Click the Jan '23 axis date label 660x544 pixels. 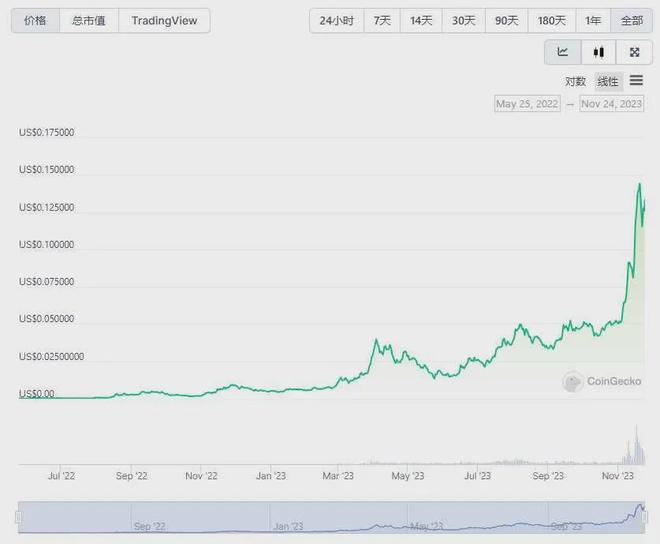coord(271,476)
